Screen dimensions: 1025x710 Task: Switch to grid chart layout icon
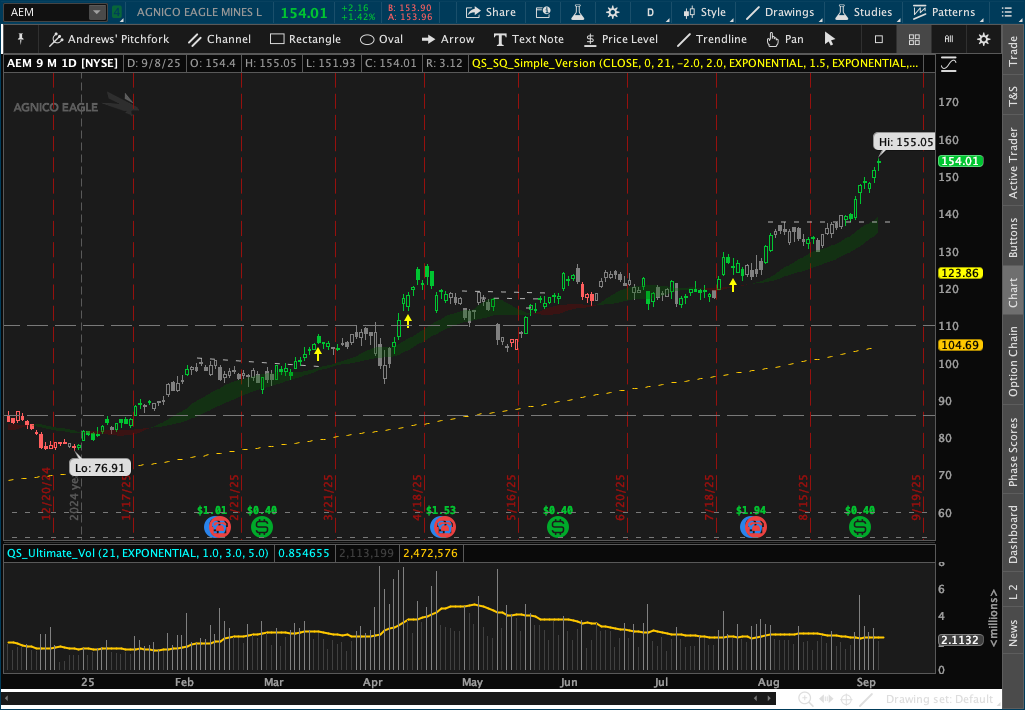point(914,40)
